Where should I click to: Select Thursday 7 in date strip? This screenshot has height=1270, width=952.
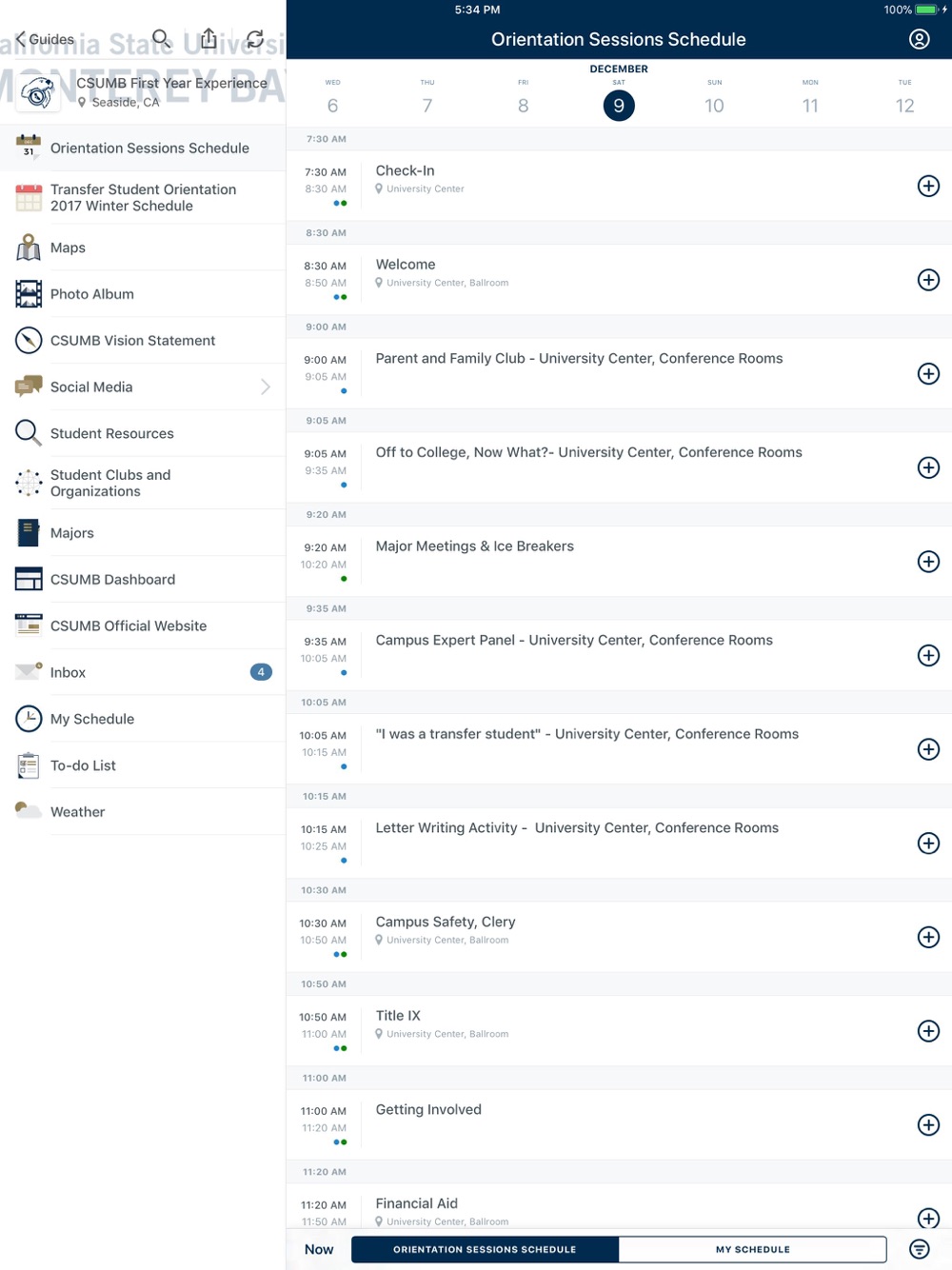tap(427, 98)
